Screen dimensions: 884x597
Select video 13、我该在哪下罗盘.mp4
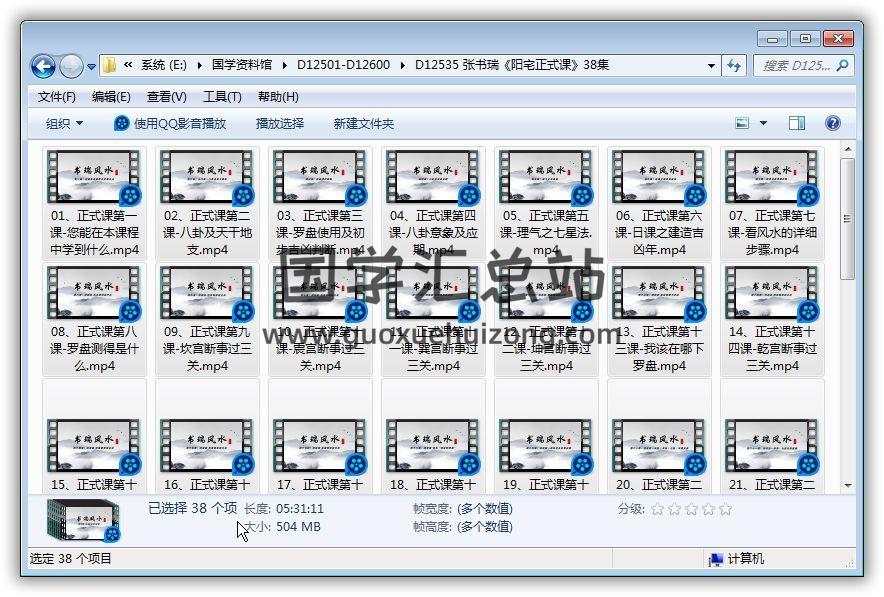[x=659, y=319]
